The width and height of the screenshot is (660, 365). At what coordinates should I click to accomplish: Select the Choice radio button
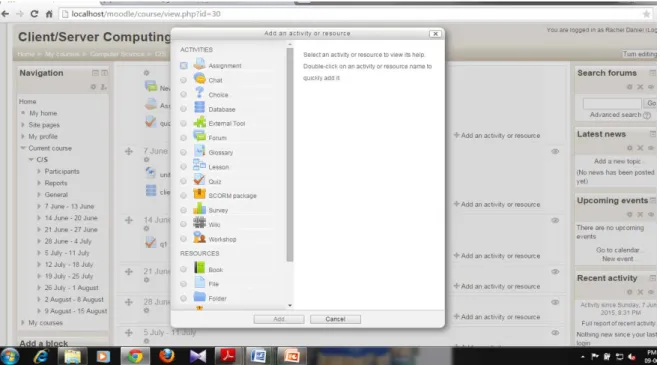(184, 94)
